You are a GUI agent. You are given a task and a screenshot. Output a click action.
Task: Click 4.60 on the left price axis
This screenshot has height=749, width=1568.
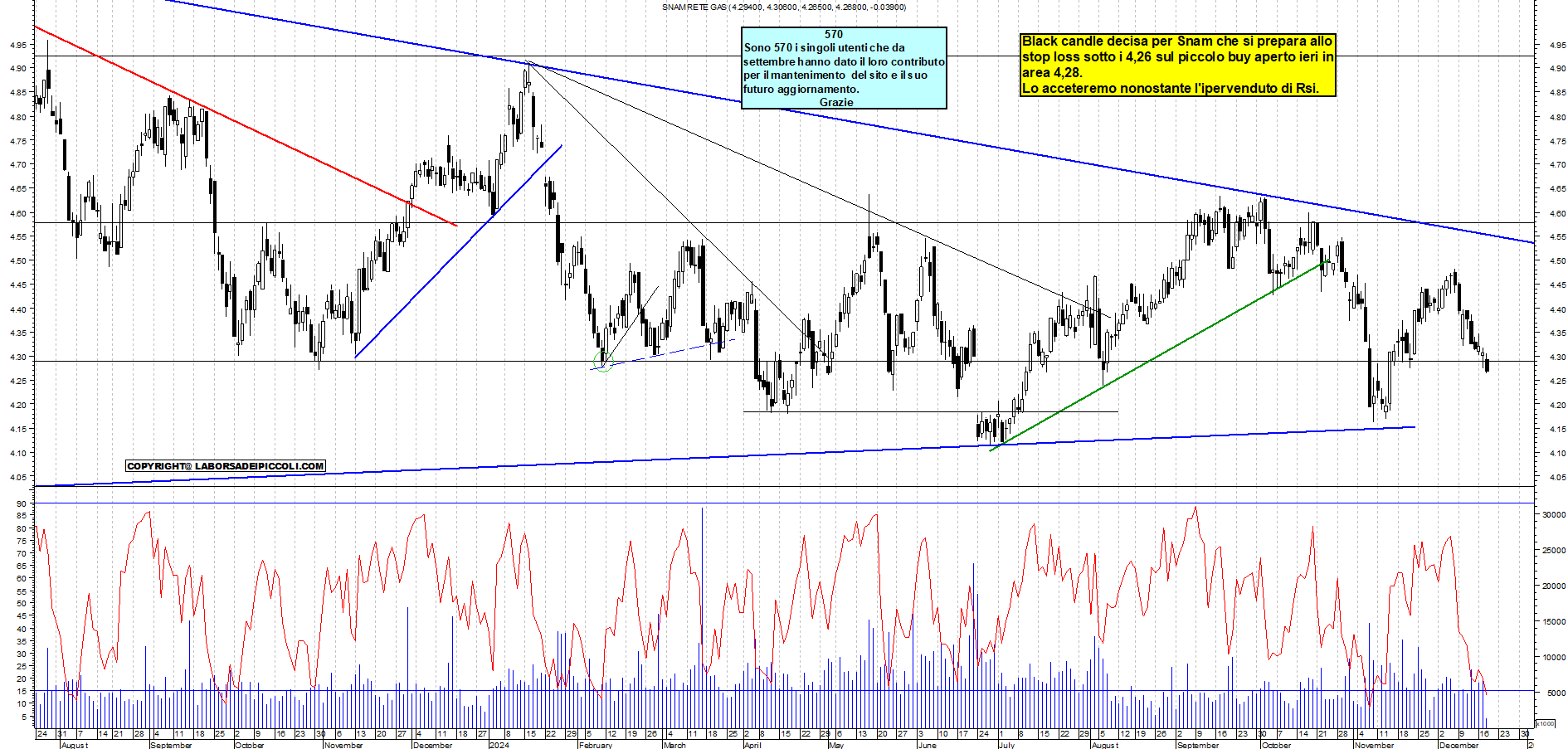tap(18, 213)
